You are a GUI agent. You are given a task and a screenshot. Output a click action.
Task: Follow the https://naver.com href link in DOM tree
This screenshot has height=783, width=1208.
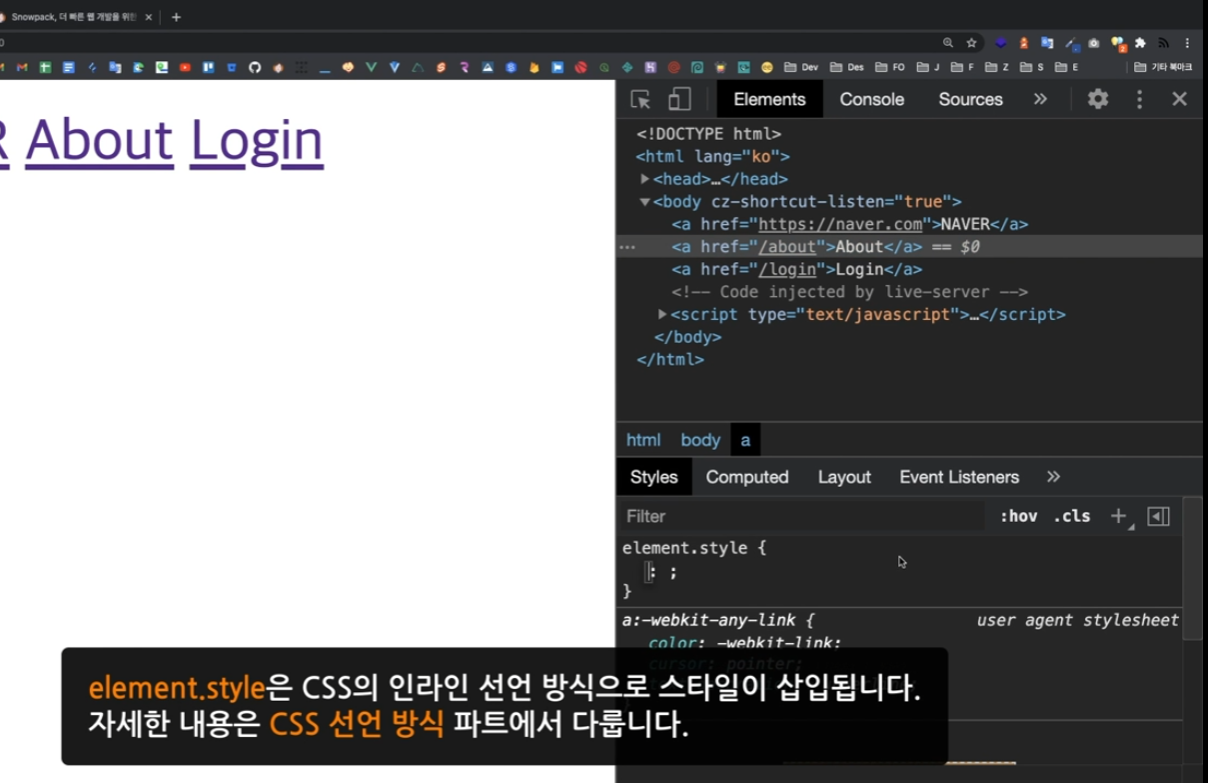tap(840, 224)
